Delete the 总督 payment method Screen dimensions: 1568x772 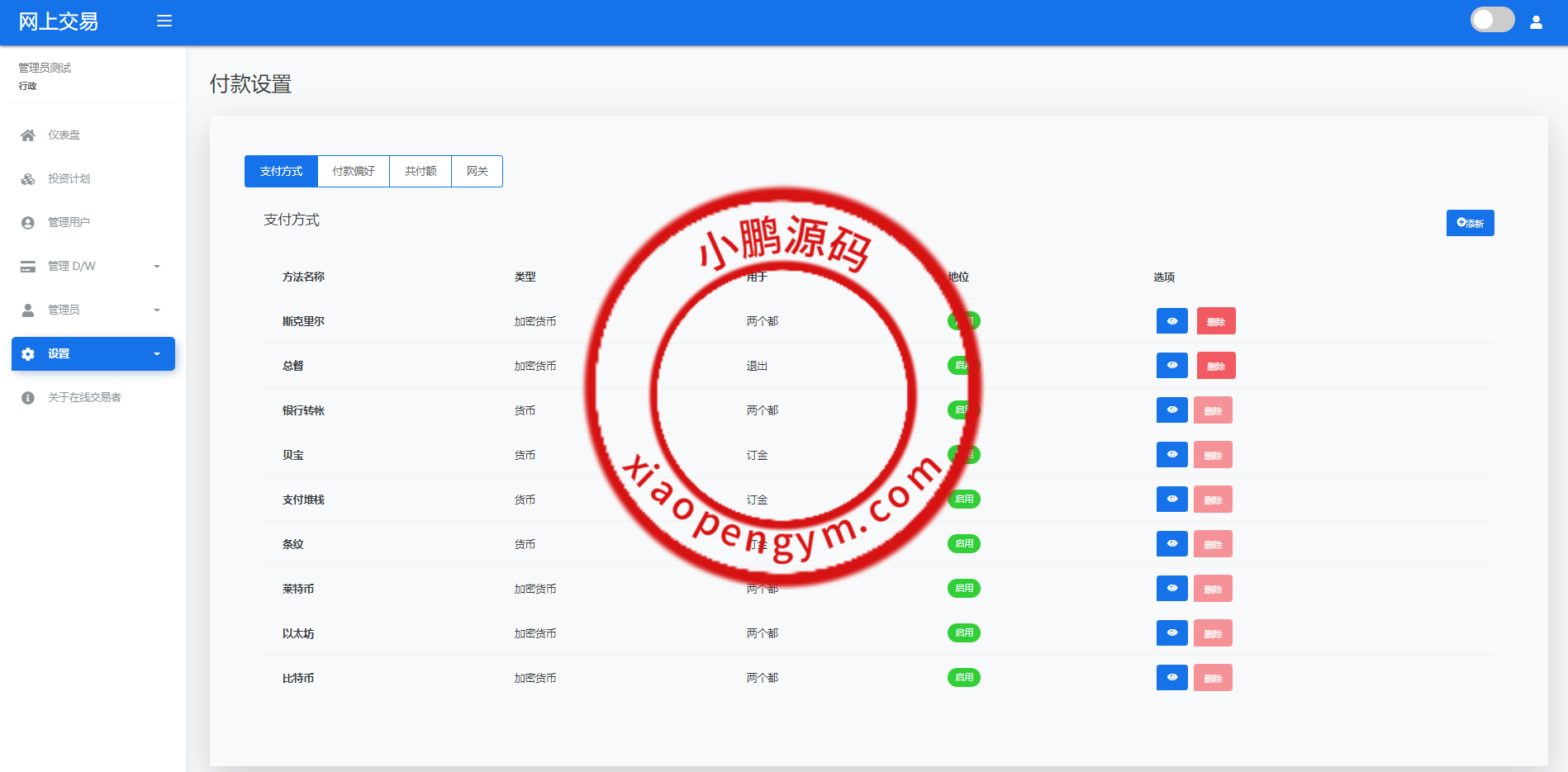coord(1215,366)
